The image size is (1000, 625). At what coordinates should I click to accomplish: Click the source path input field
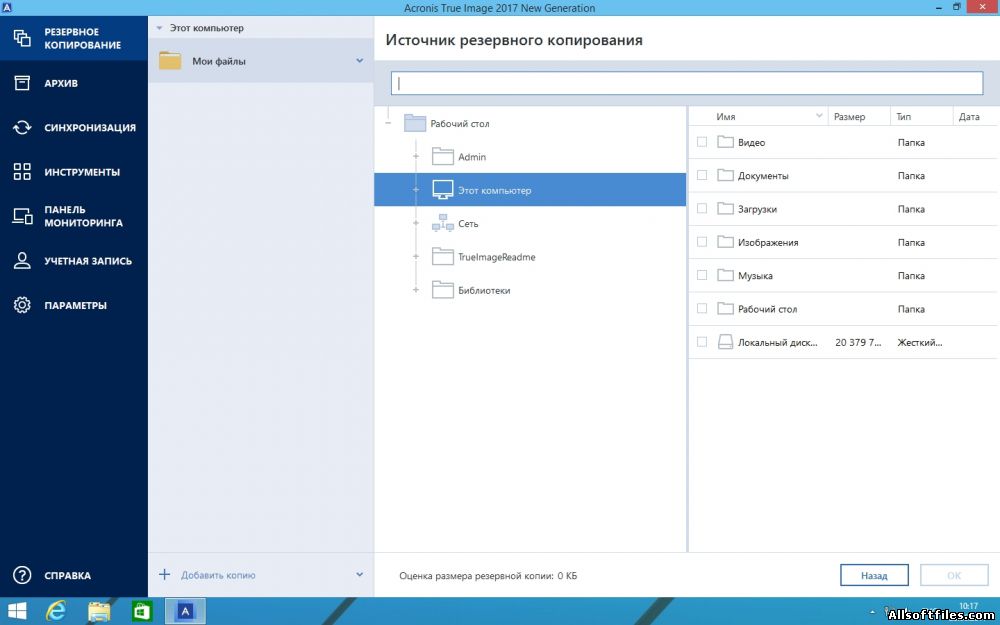[x=687, y=83]
